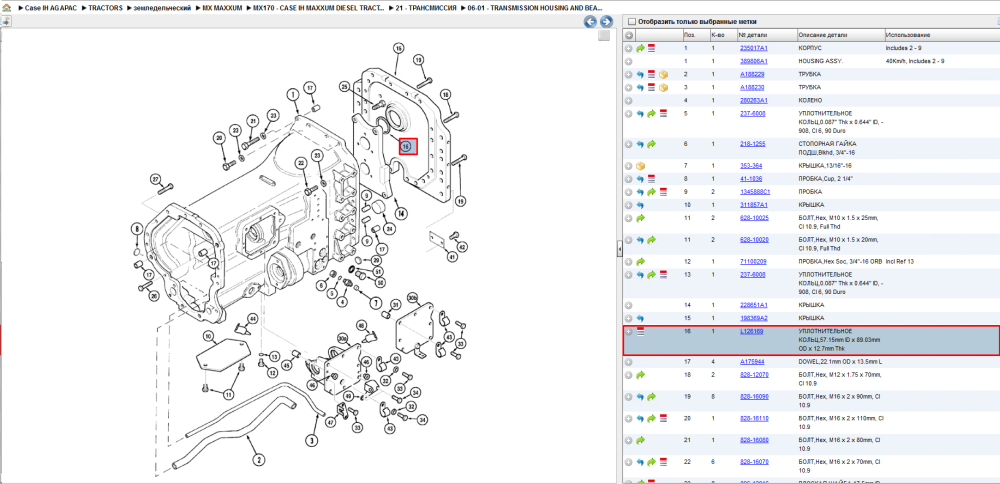
Task: Select callout 27 on the diagram
Action: 154,179
